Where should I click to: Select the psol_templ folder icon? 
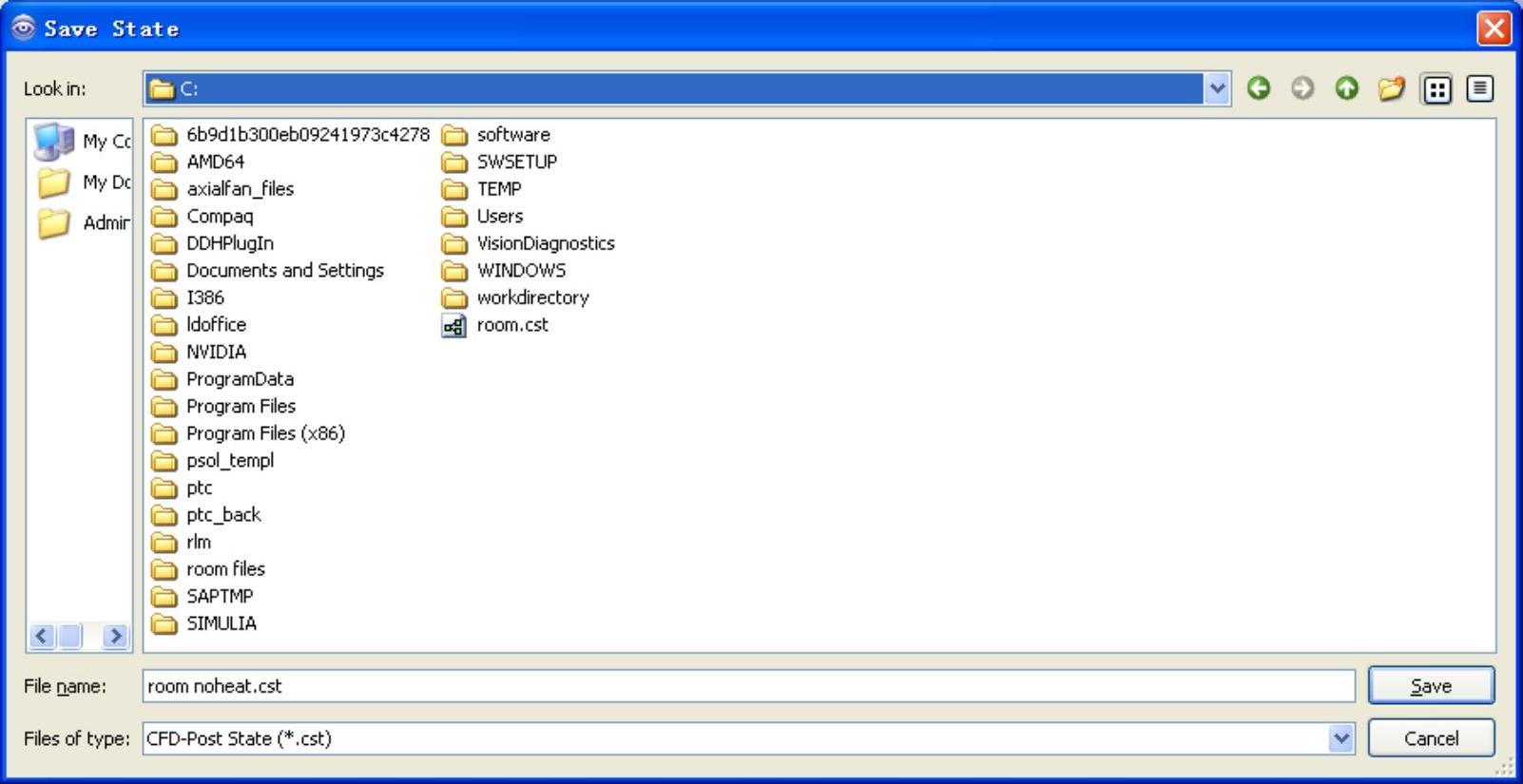(x=164, y=461)
